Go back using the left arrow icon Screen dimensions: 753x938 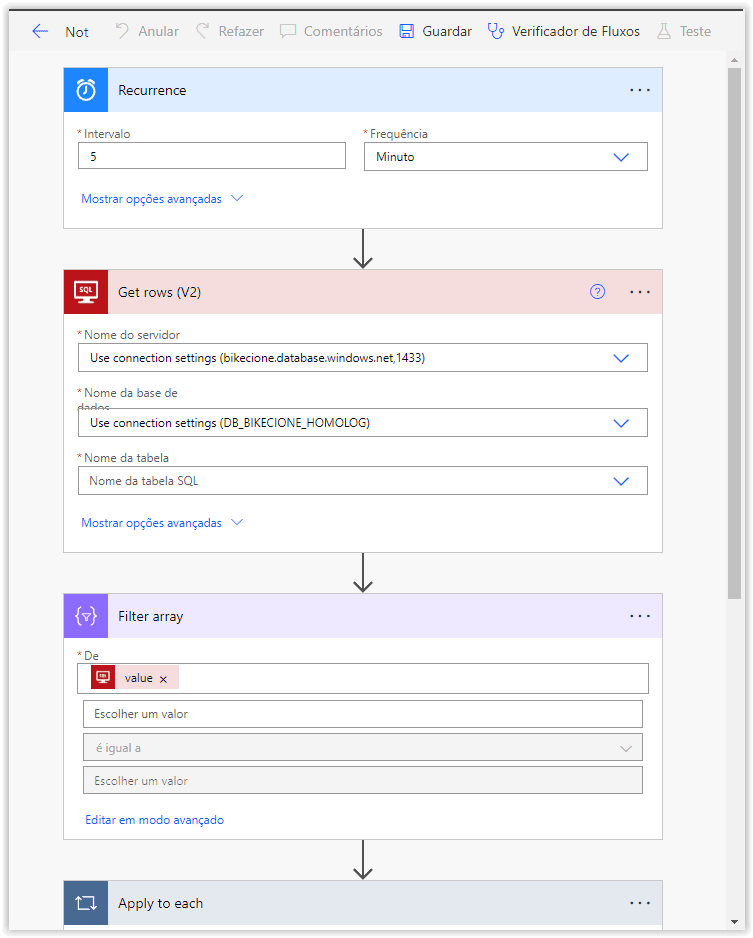pos(39,31)
